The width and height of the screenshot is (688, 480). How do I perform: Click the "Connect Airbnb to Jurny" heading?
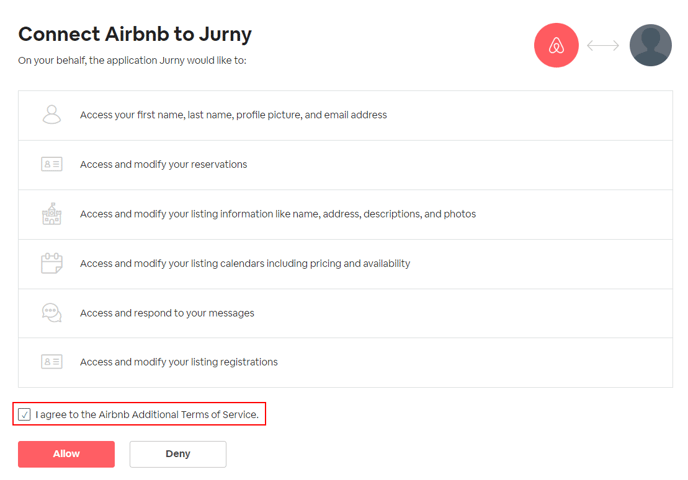tap(135, 34)
